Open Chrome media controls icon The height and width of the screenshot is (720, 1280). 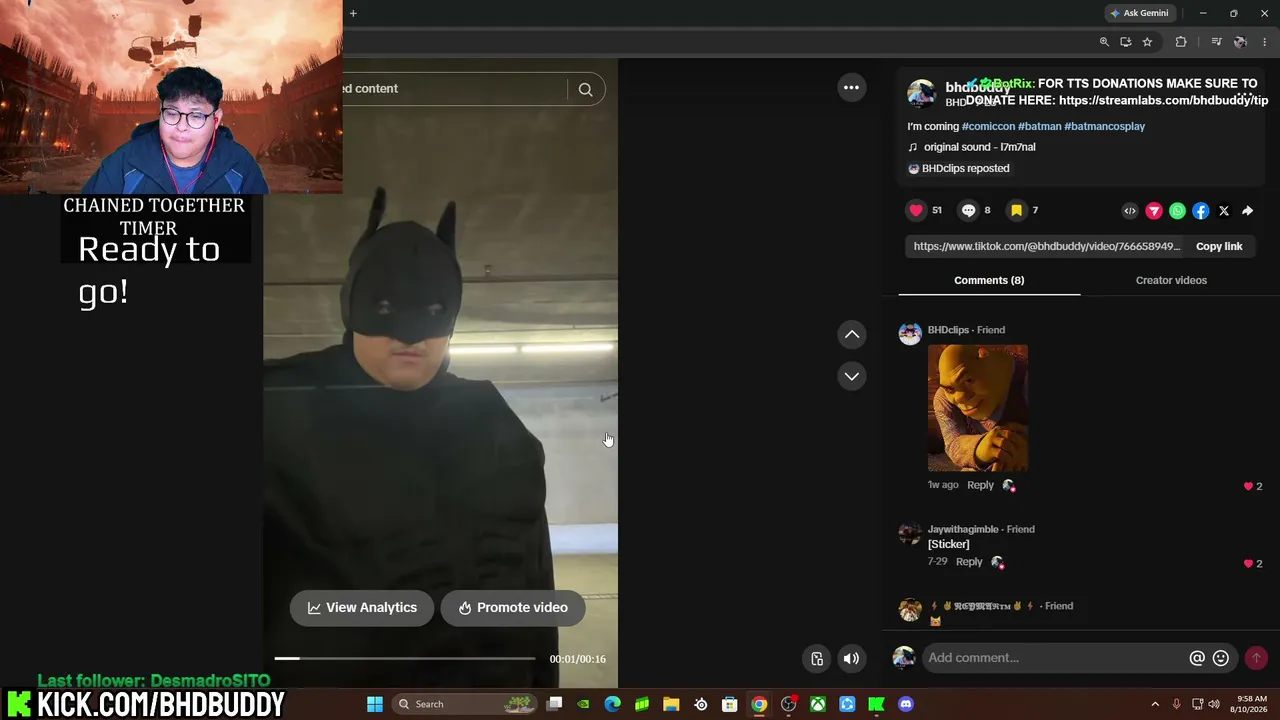1216,42
